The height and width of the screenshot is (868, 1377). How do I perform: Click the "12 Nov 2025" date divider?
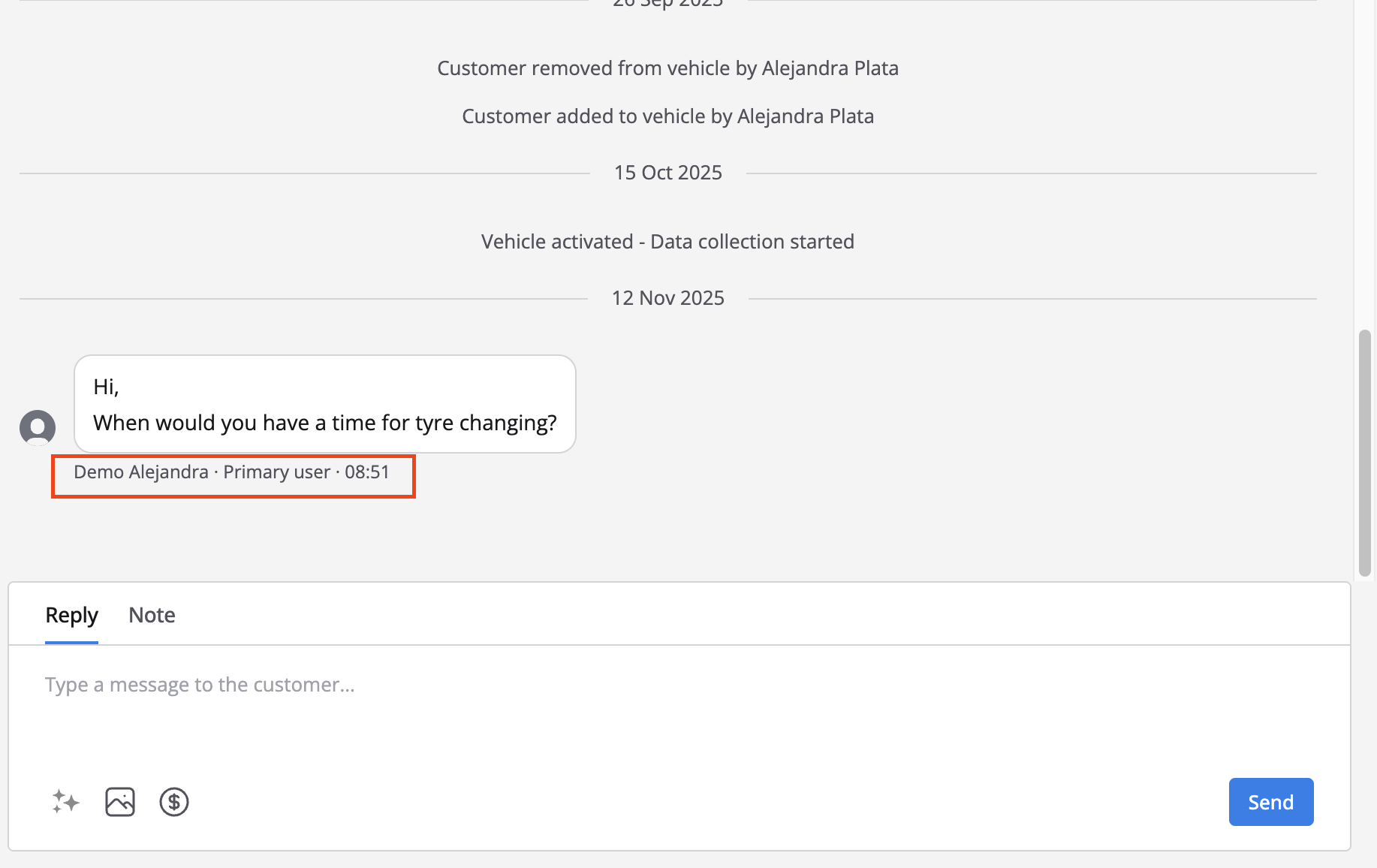pos(667,298)
